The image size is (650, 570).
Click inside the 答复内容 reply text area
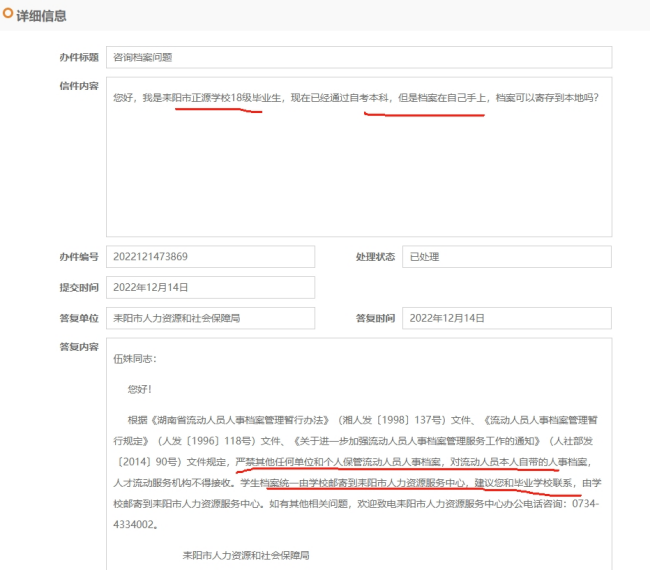[359, 454]
